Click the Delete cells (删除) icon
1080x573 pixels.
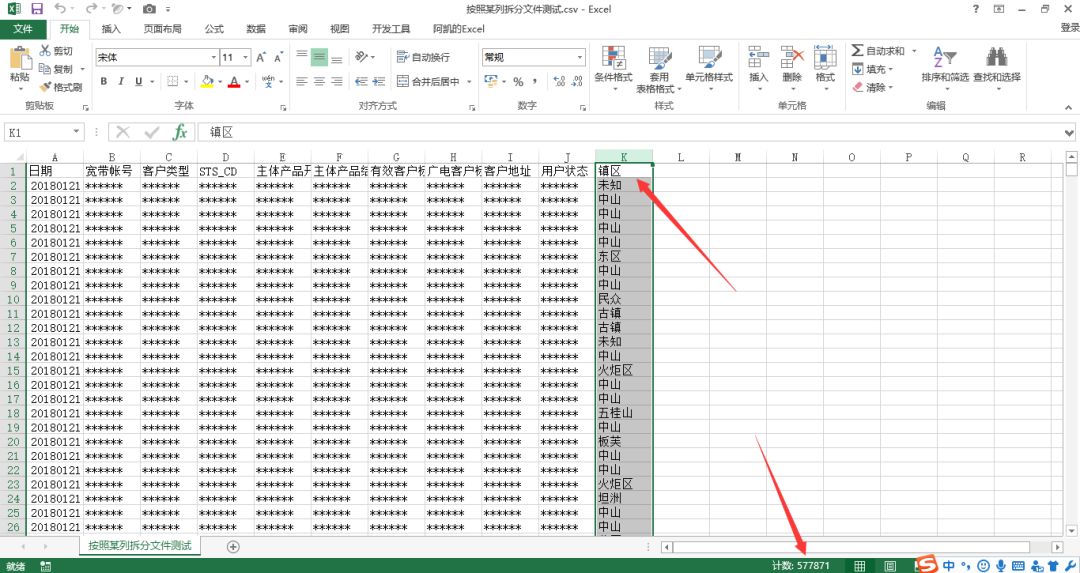[x=792, y=58]
